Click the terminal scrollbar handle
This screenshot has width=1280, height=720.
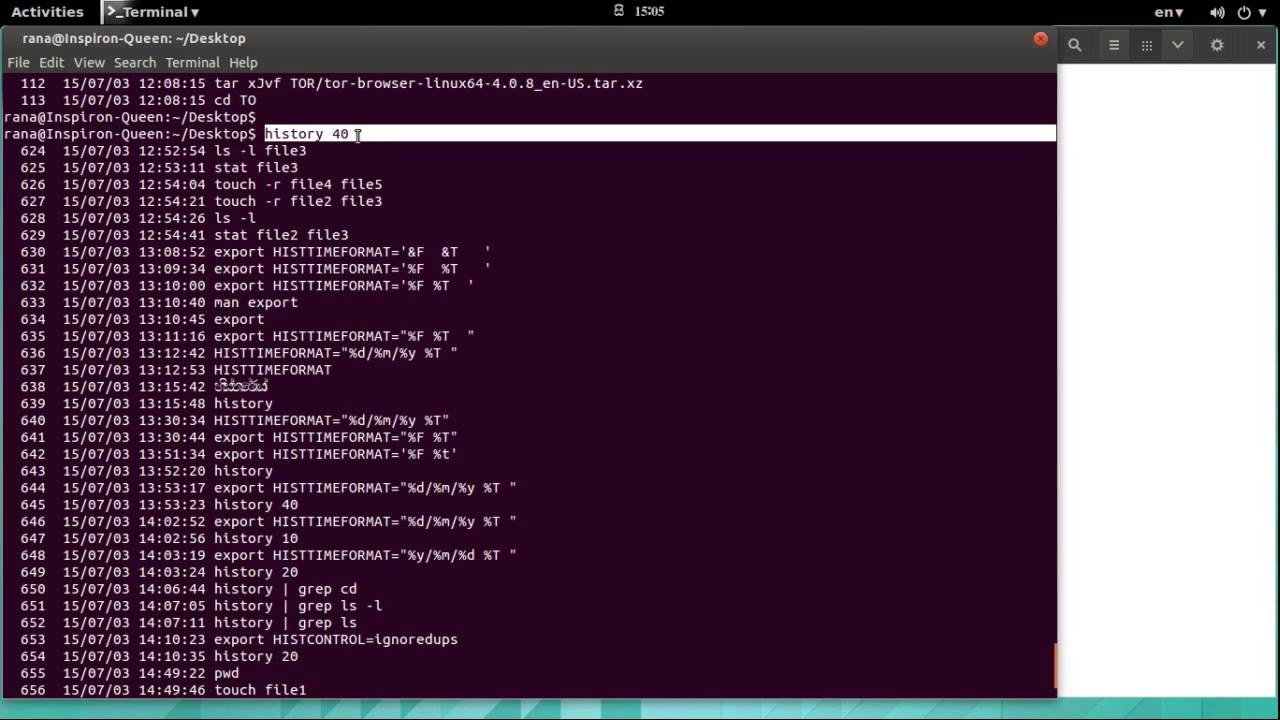[x=1054, y=665]
